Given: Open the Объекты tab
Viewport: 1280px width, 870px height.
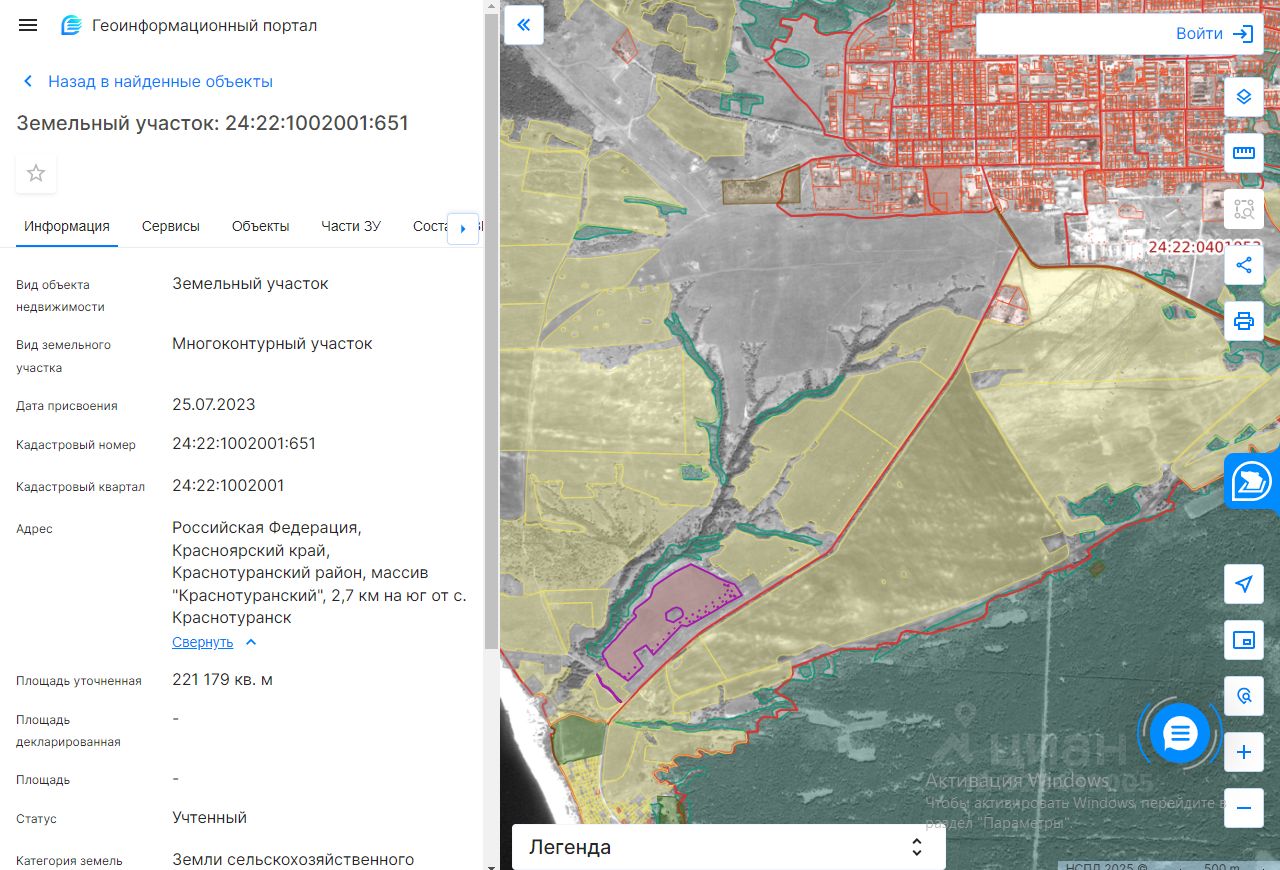Looking at the screenshot, I should [x=261, y=226].
